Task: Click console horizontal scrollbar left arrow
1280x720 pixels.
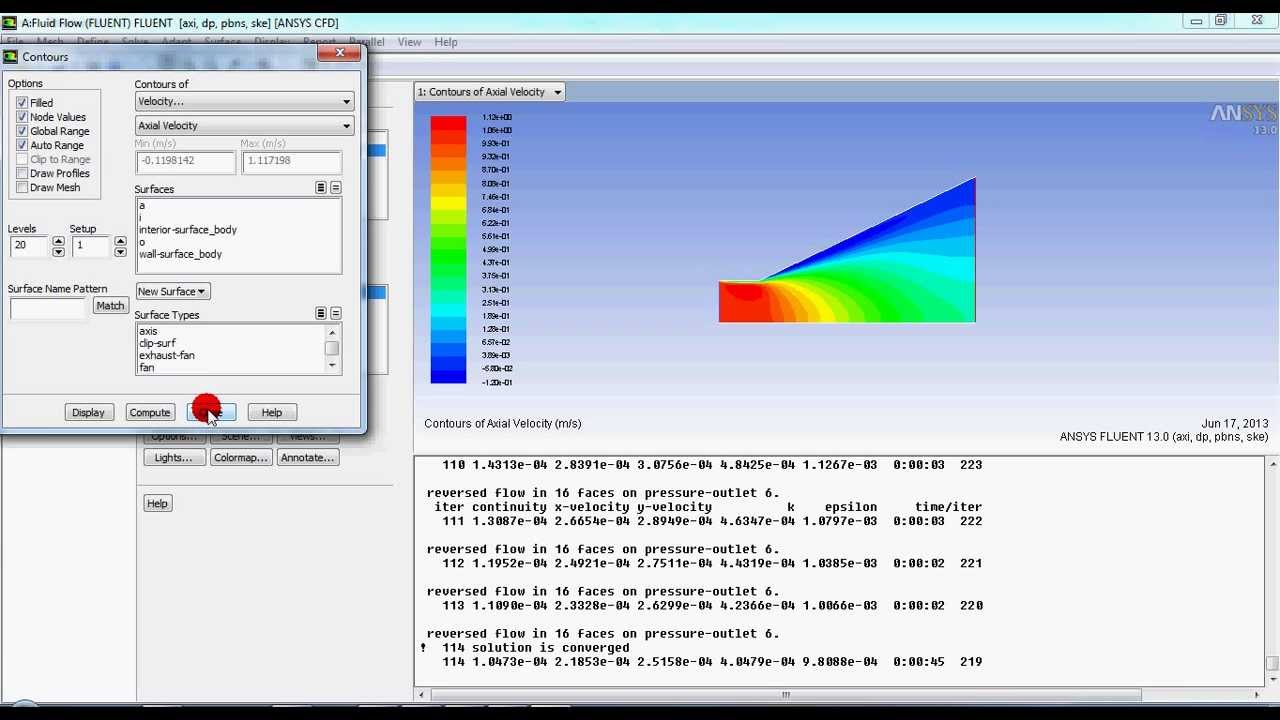Action: (424, 695)
